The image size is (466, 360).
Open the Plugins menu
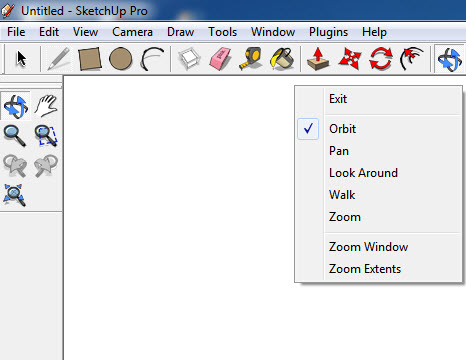328,32
